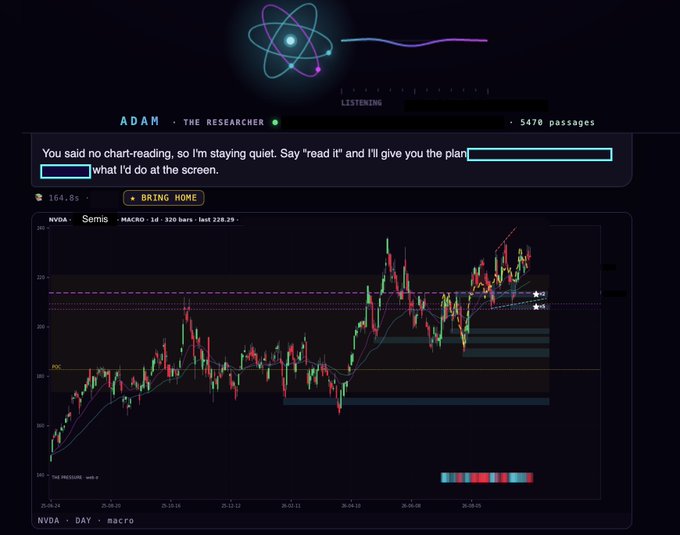This screenshot has height=535, width=680.
Task: Click the 160 price level on y-axis
Action: click(x=41, y=426)
